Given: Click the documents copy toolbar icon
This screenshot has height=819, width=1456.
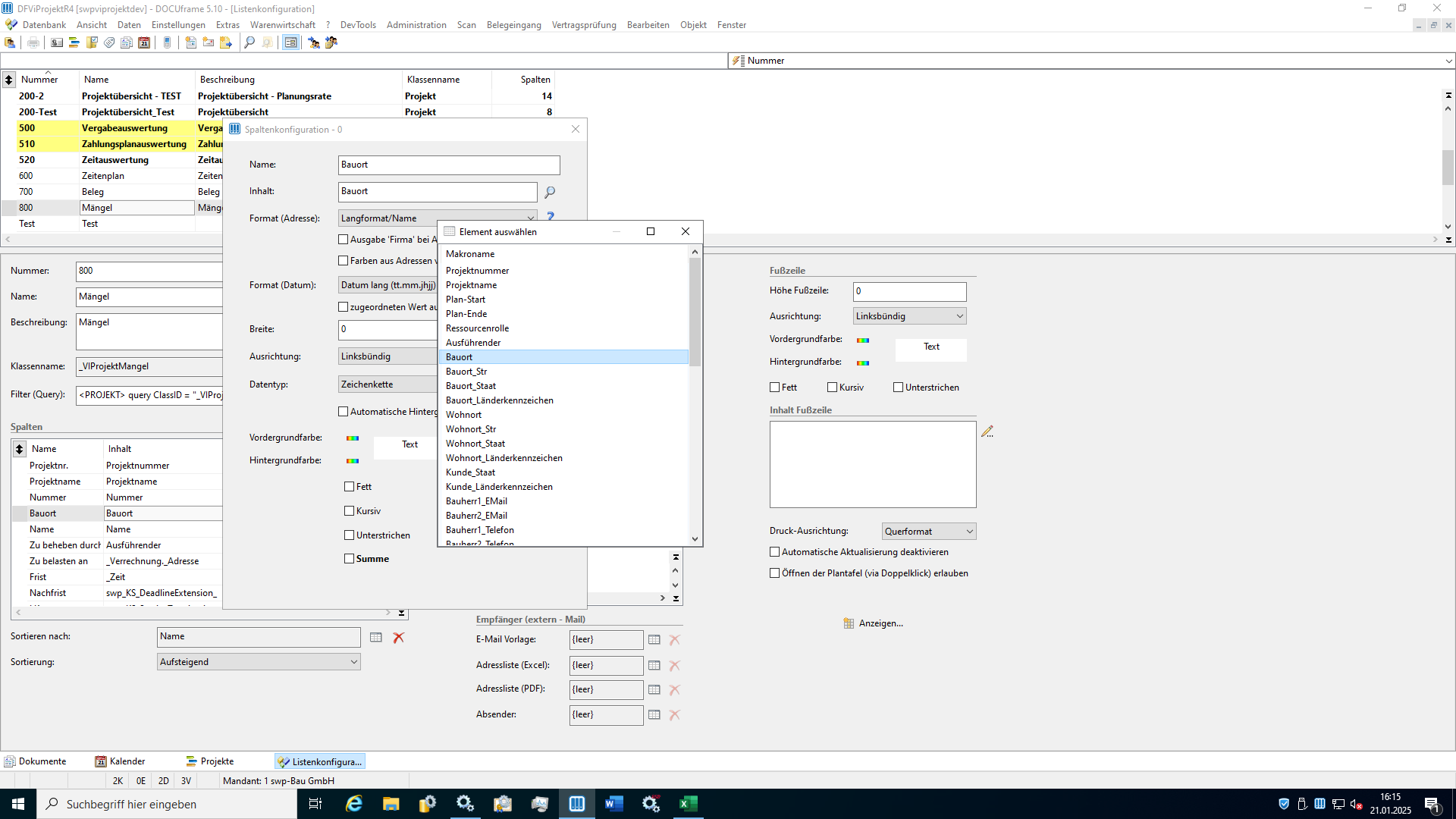Looking at the screenshot, I should (127, 43).
